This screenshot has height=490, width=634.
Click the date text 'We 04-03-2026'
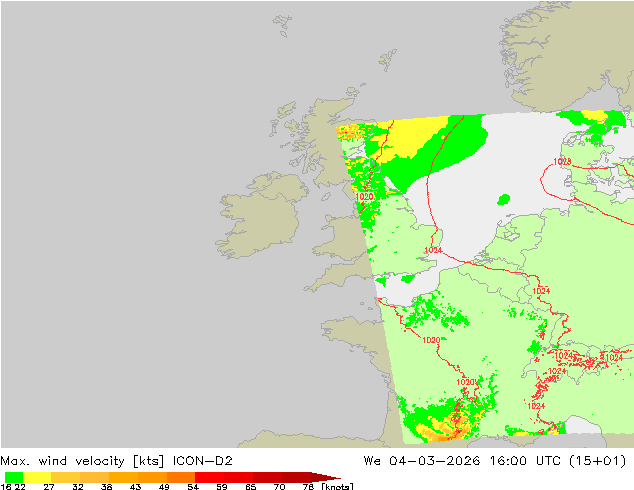coord(422,461)
